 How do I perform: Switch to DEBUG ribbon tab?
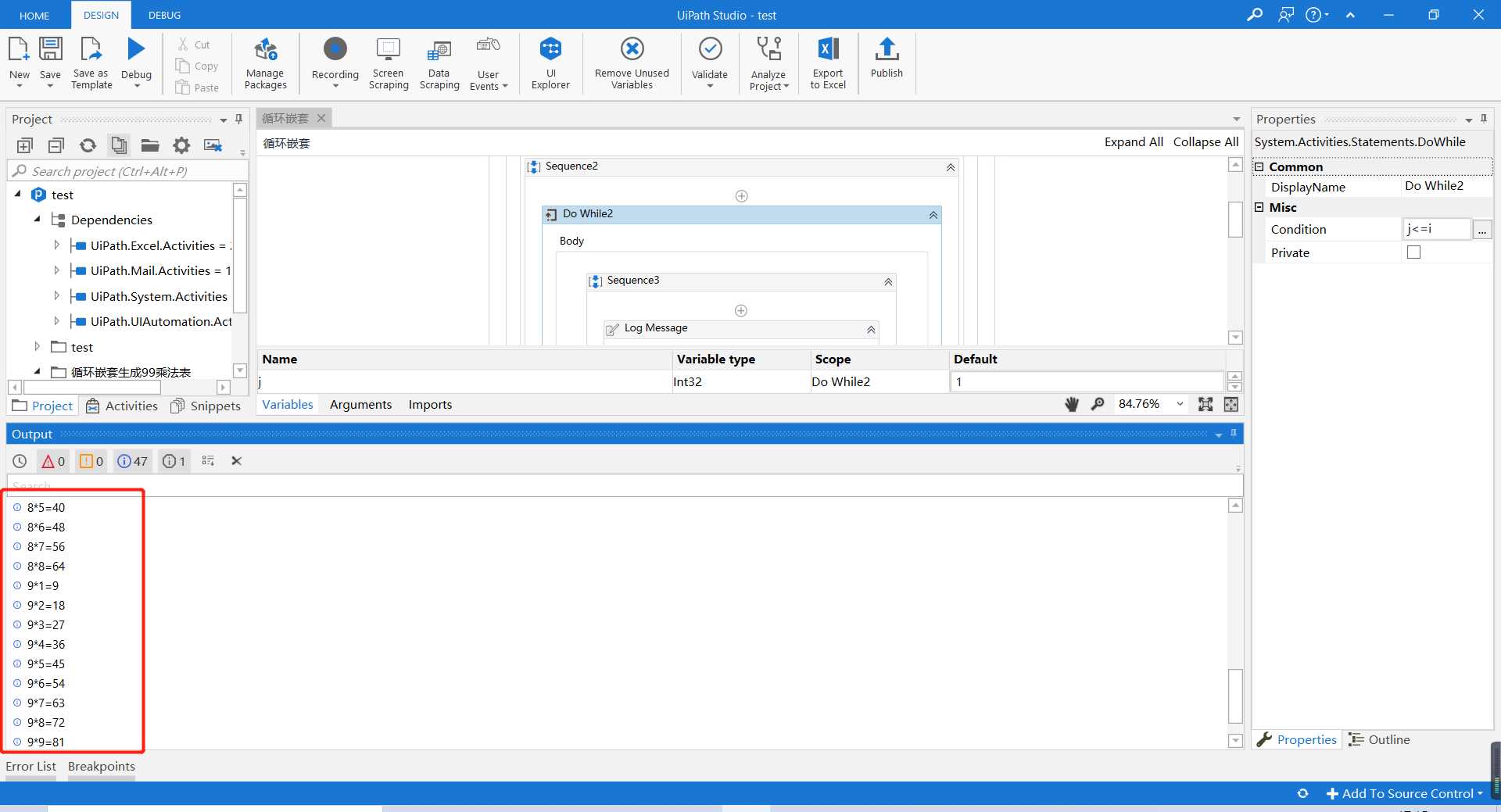(164, 16)
